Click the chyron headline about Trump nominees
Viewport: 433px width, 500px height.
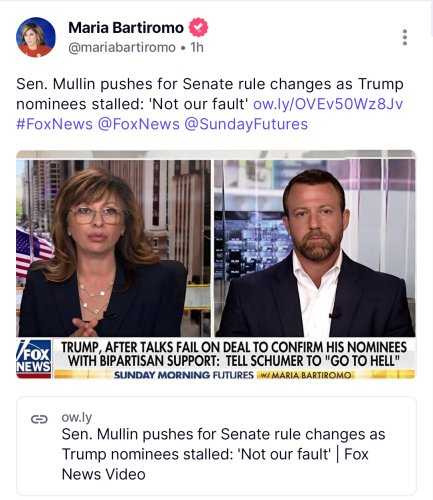[234, 354]
